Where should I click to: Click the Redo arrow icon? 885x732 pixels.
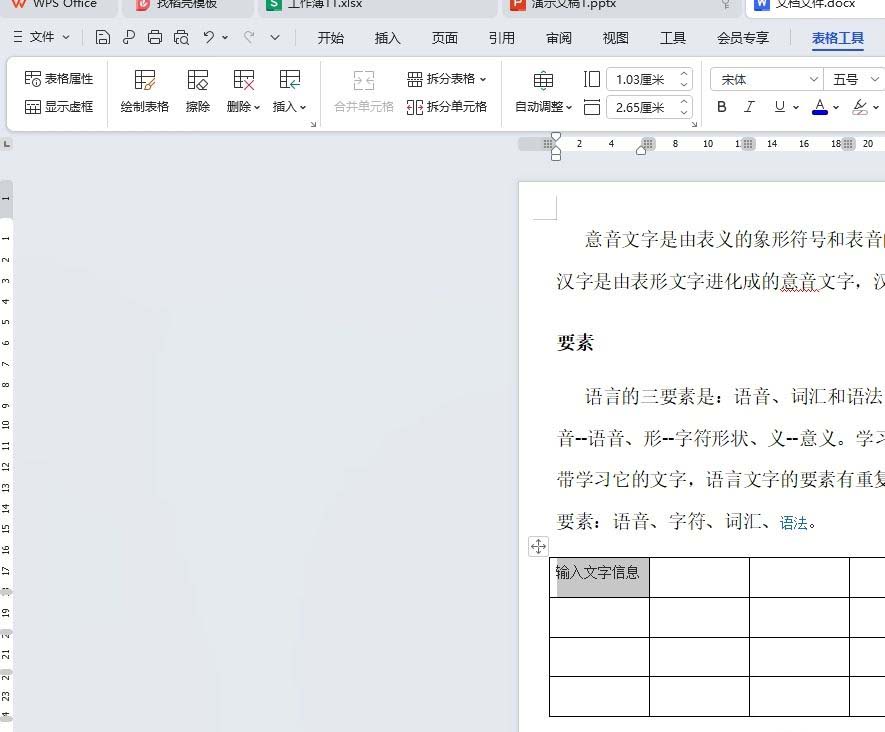(x=249, y=38)
